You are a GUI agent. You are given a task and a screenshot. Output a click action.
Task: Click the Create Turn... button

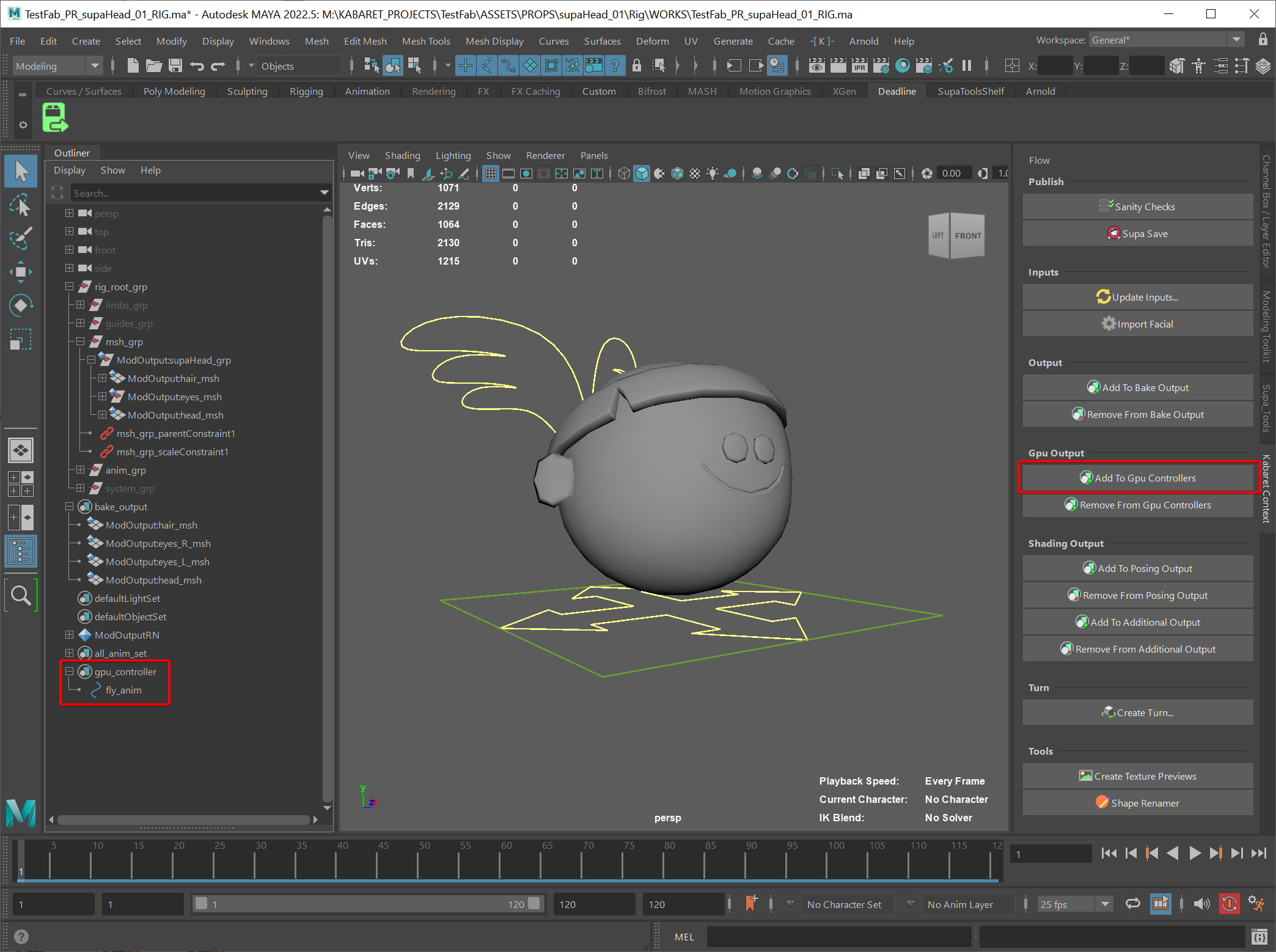pyautogui.click(x=1138, y=712)
